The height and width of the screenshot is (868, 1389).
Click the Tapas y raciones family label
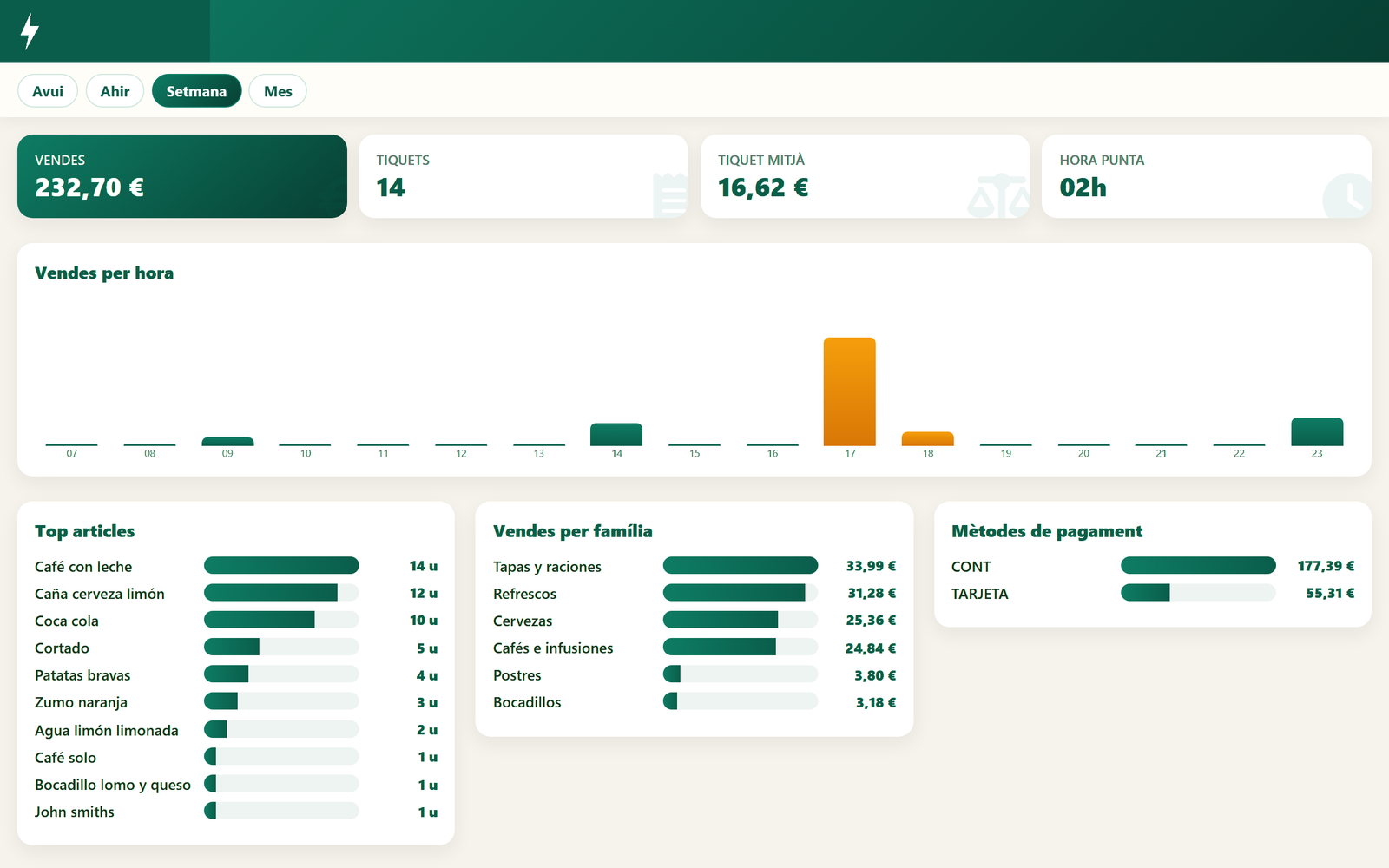click(547, 567)
